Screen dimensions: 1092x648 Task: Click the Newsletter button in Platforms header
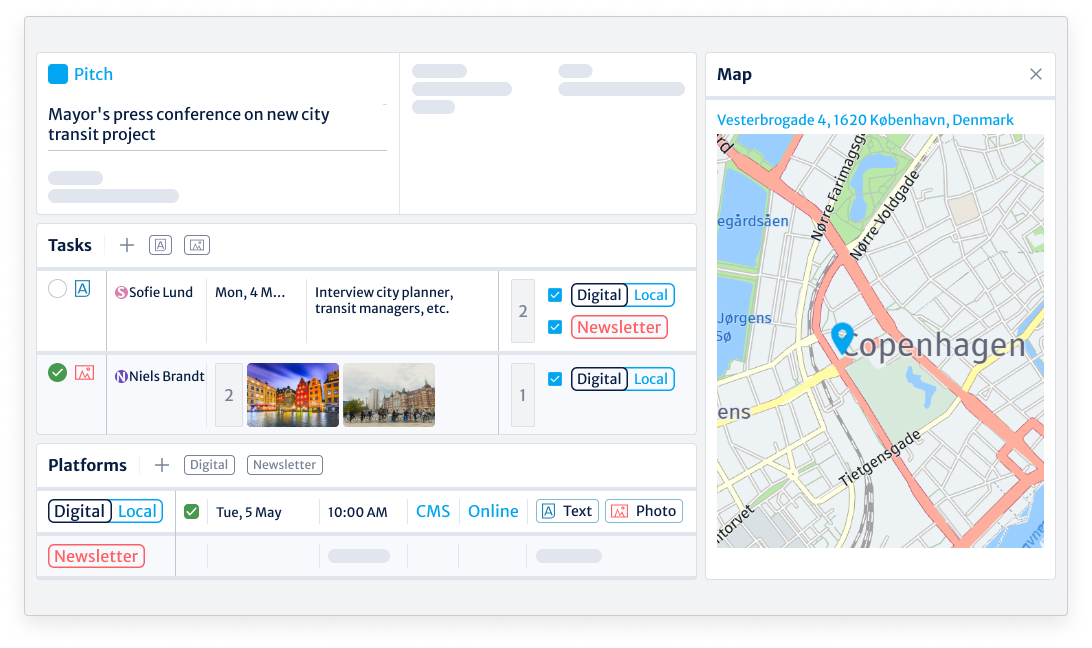click(x=285, y=465)
